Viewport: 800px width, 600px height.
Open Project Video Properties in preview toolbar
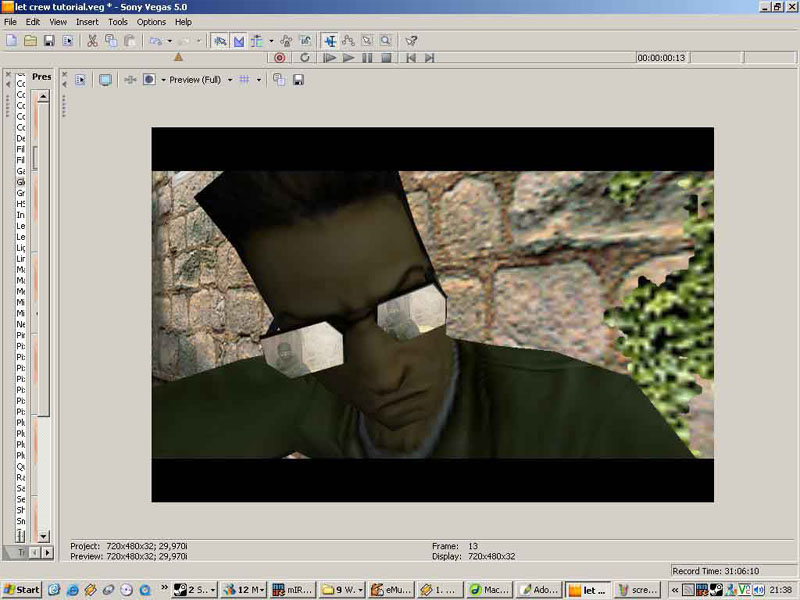[80, 80]
